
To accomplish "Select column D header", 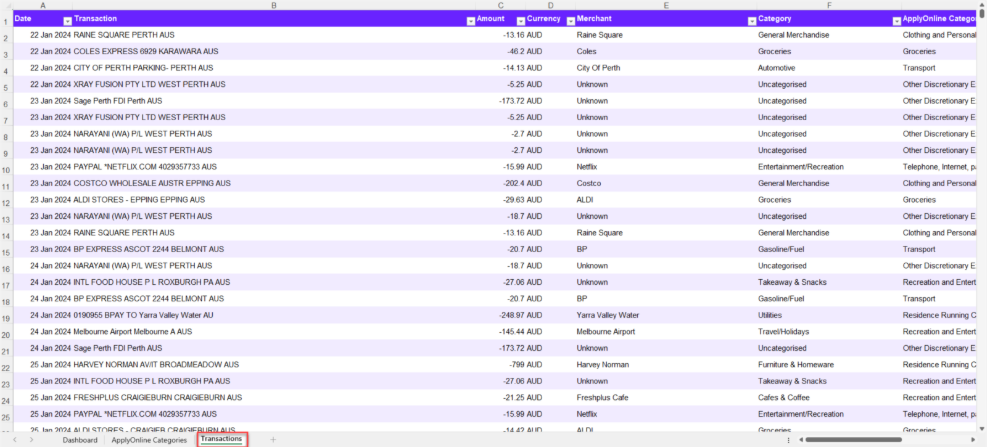I will [x=550, y=4].
